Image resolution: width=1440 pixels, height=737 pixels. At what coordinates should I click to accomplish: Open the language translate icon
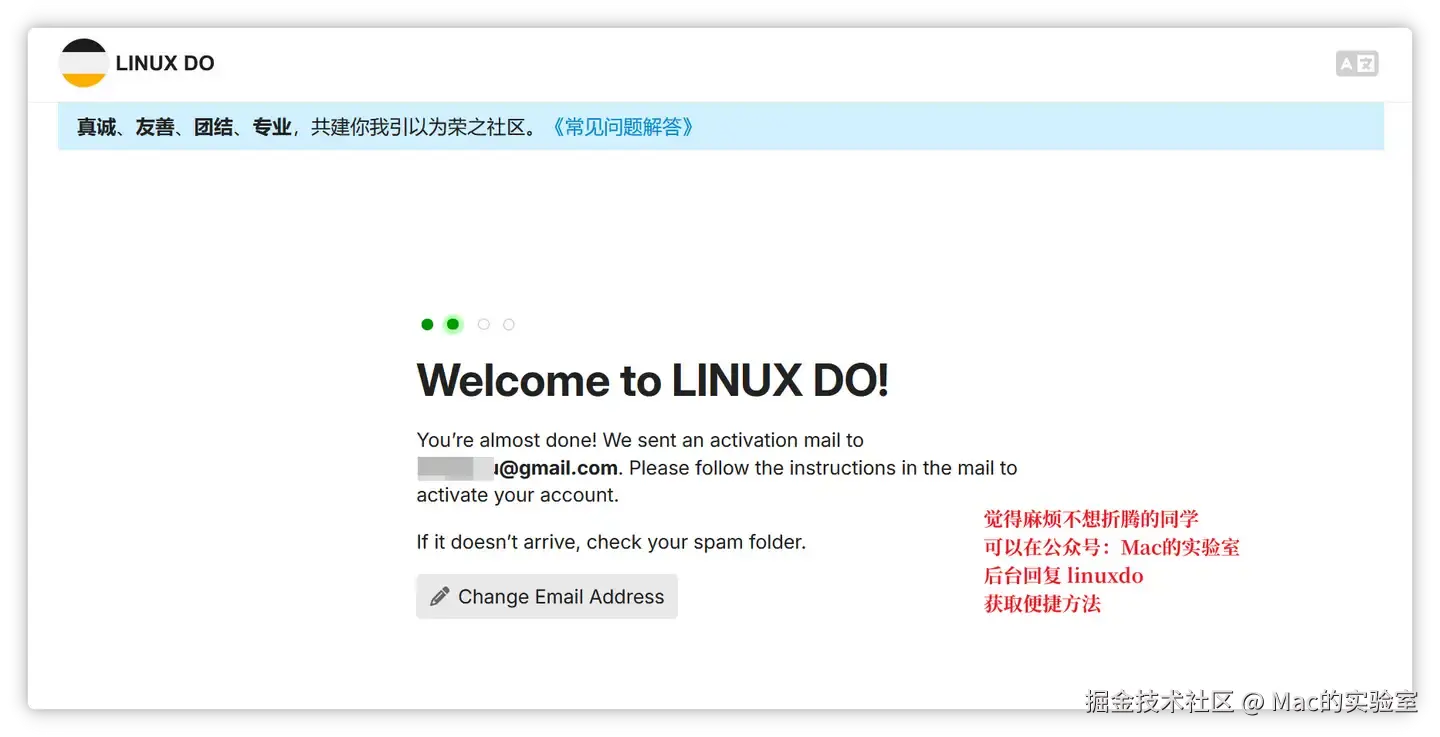tap(1357, 64)
